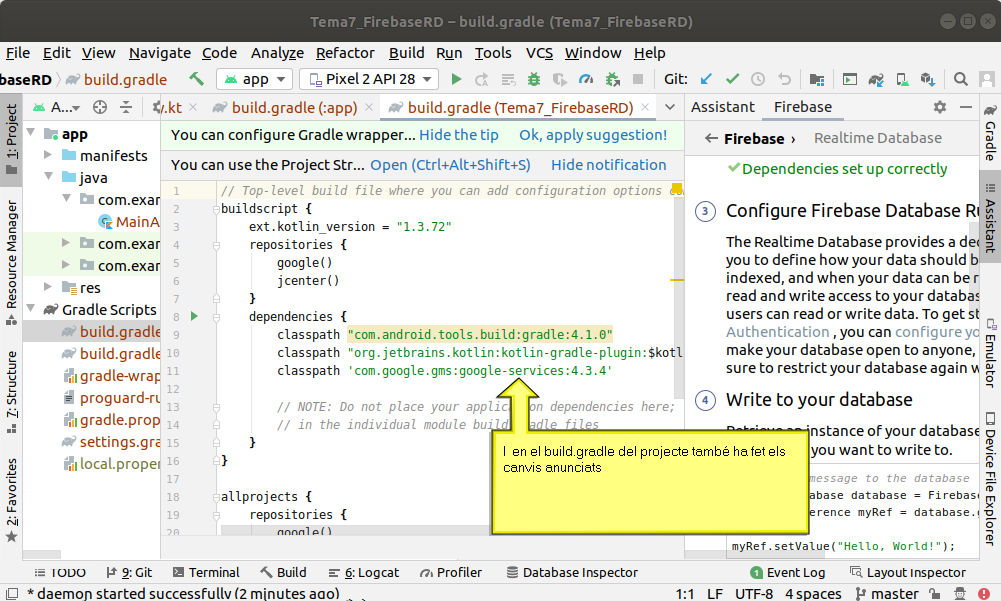Click the Authentication link in Firebase text
This screenshot has height=601, width=1001.
(777, 332)
